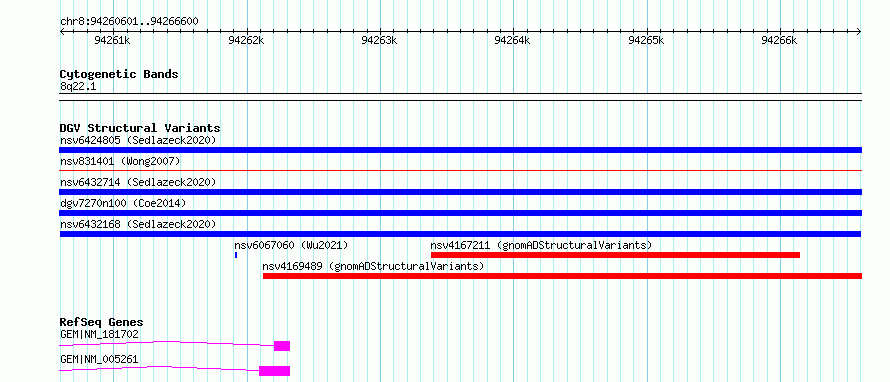Click the 94264k ruler position
This screenshot has height=382, width=890.
pyautogui.click(x=513, y=41)
